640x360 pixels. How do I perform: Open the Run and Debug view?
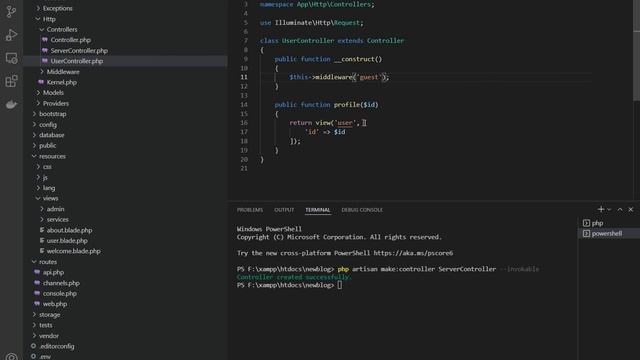click(x=11, y=35)
